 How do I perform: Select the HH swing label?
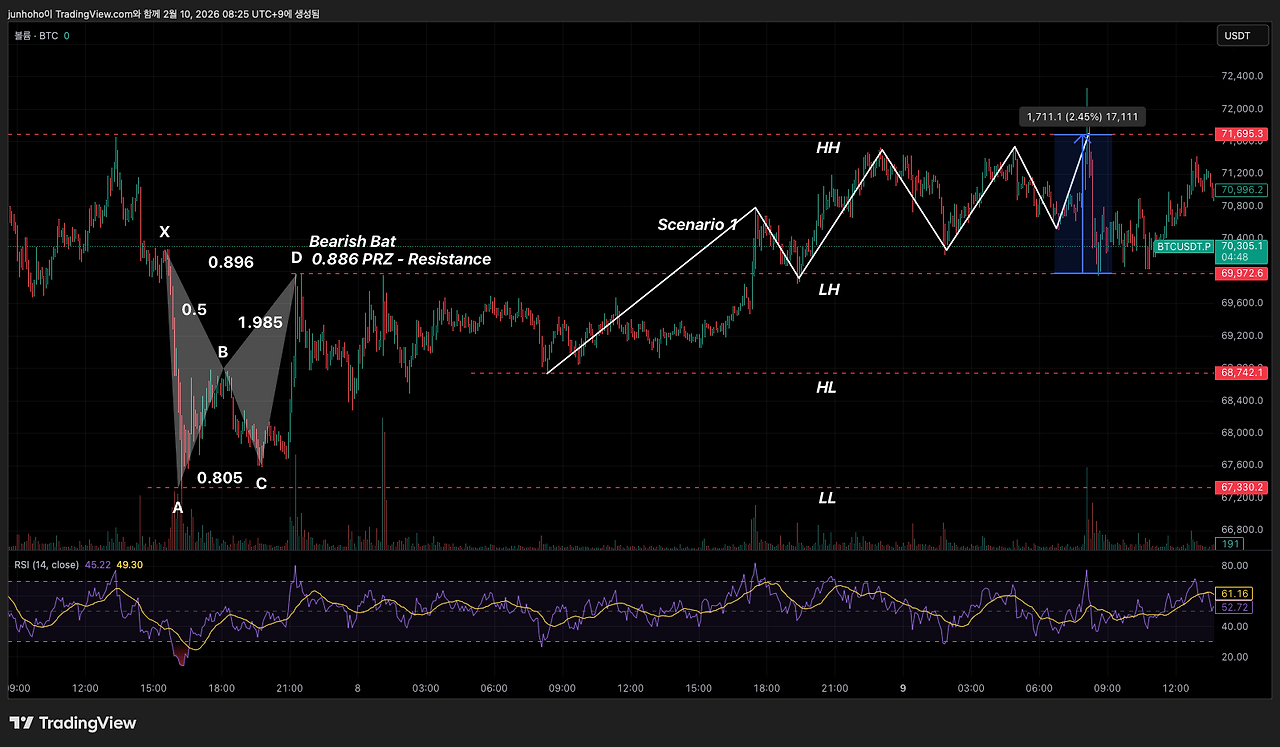[829, 148]
